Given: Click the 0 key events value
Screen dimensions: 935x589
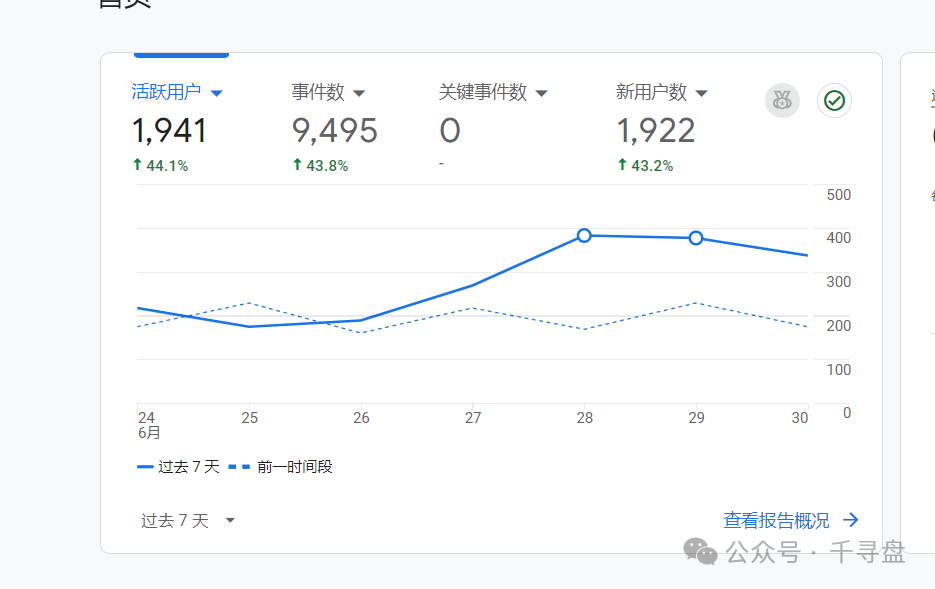Looking at the screenshot, I should (450, 131).
